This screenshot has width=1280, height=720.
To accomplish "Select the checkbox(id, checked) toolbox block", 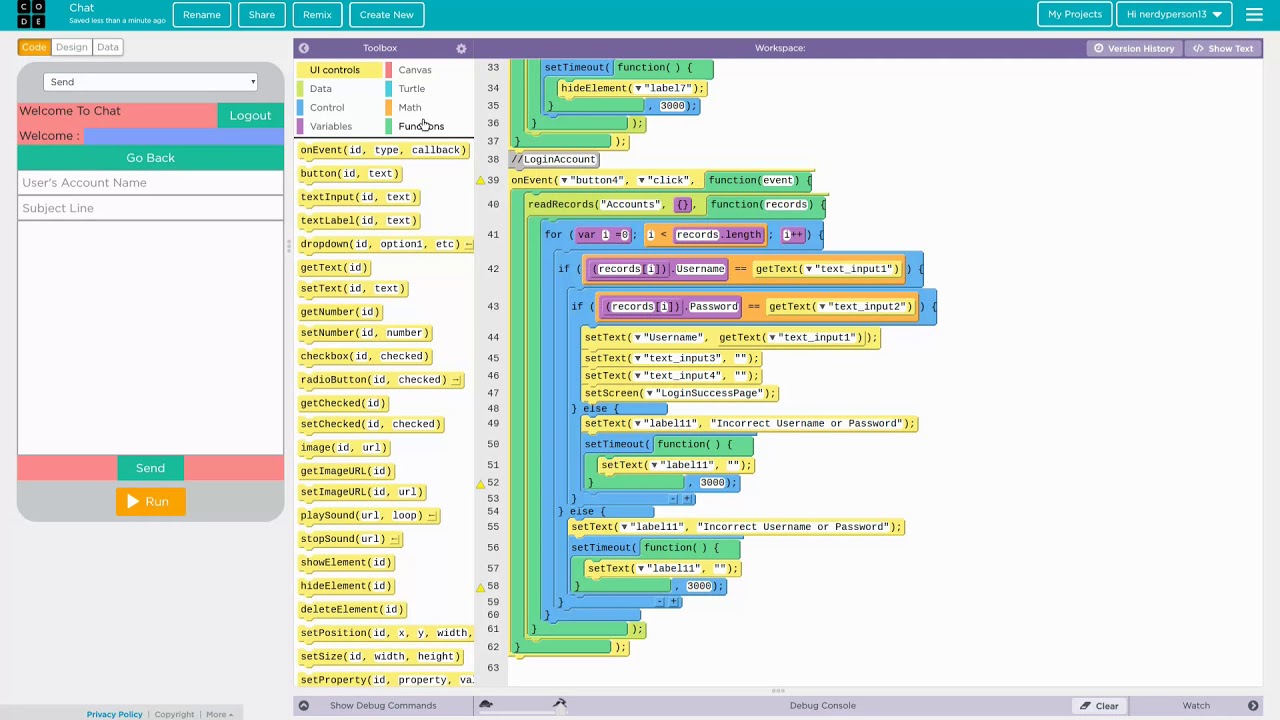I will click(364, 356).
